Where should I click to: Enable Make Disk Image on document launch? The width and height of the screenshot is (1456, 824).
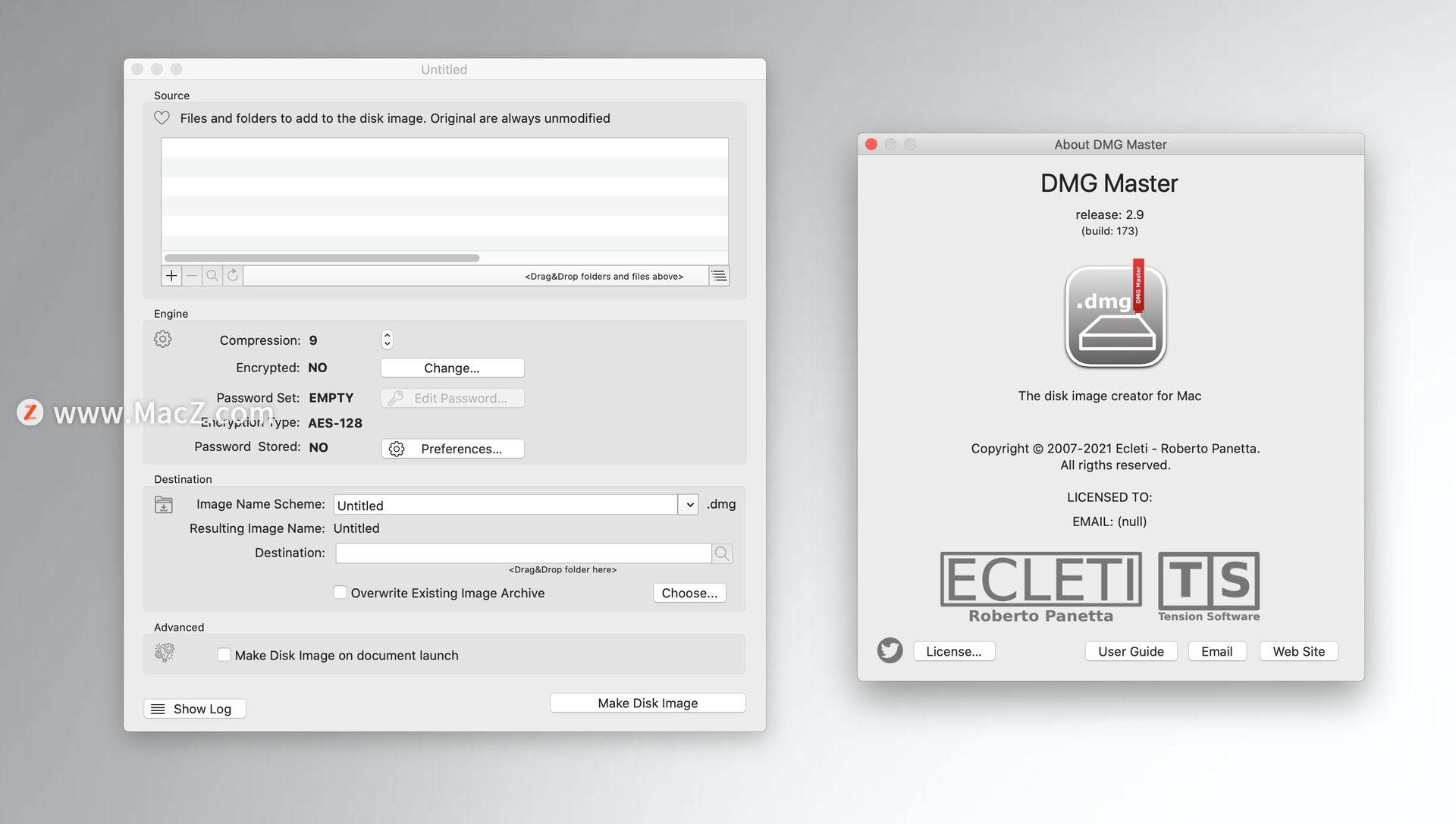[223, 655]
